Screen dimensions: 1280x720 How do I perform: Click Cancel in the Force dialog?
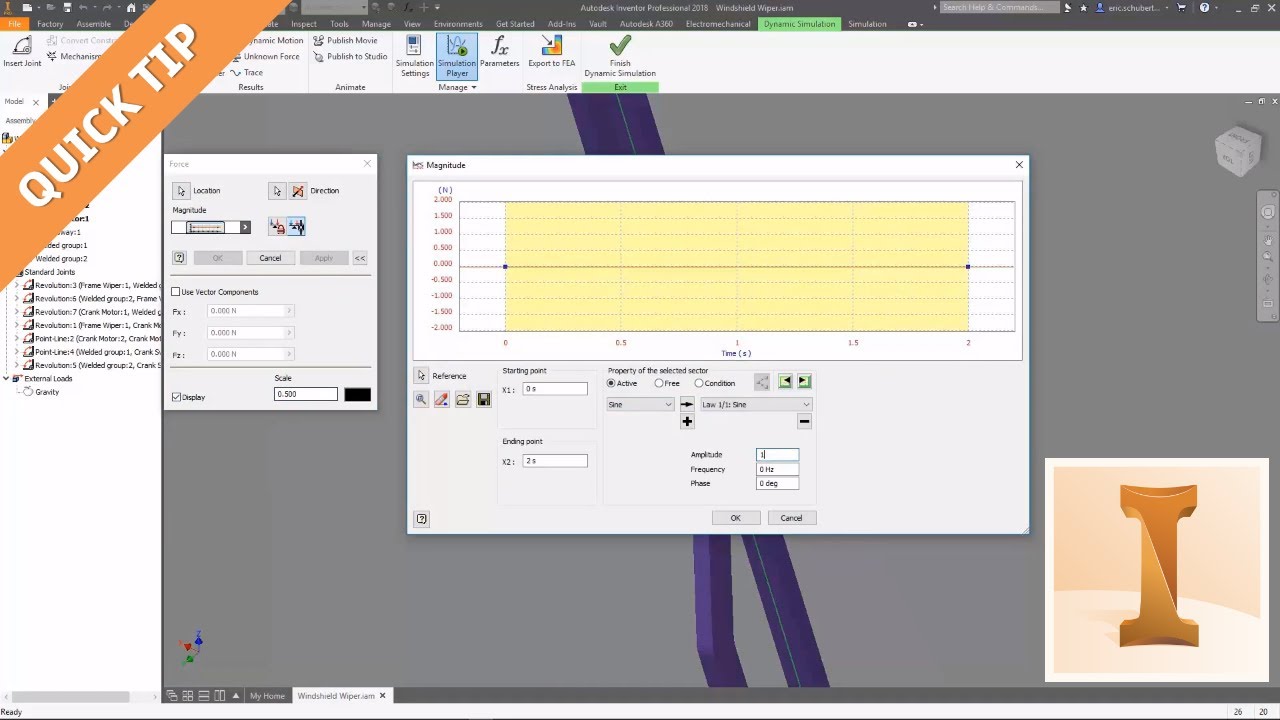(x=270, y=258)
